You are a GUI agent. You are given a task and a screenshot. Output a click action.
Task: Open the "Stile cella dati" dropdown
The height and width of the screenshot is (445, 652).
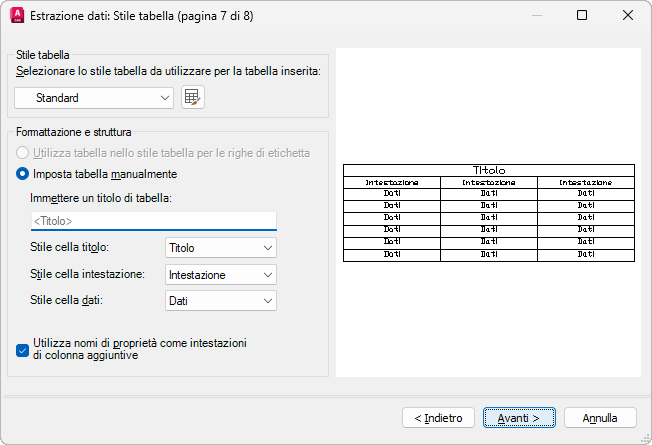[x=220, y=300]
